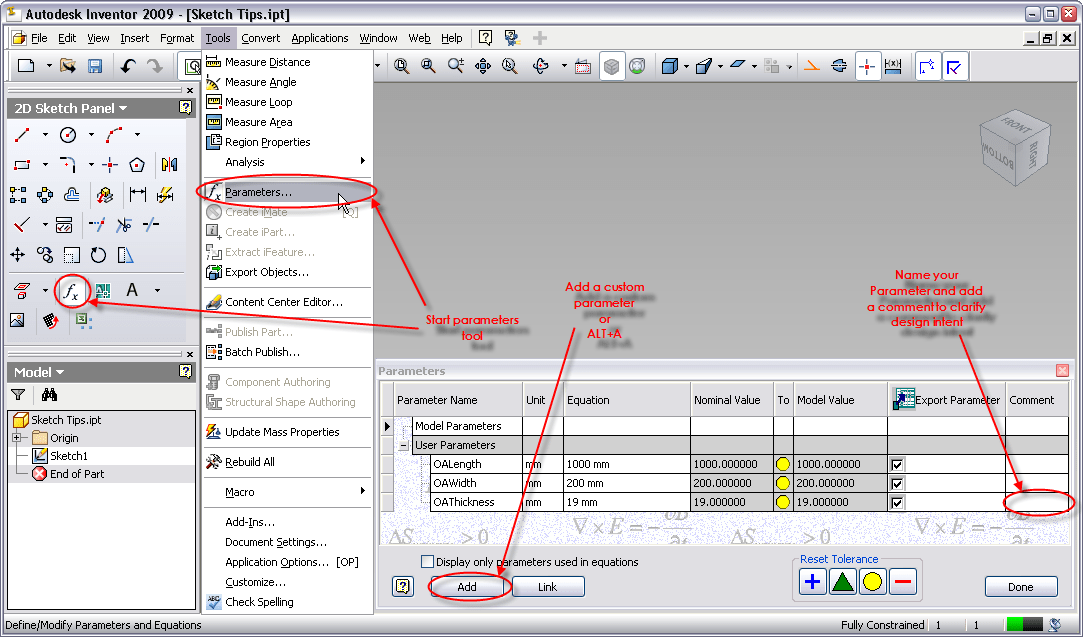The width and height of the screenshot is (1083, 637).
Task: Uncheck Export Parameter for OAThickness
Action: pyautogui.click(x=896, y=502)
